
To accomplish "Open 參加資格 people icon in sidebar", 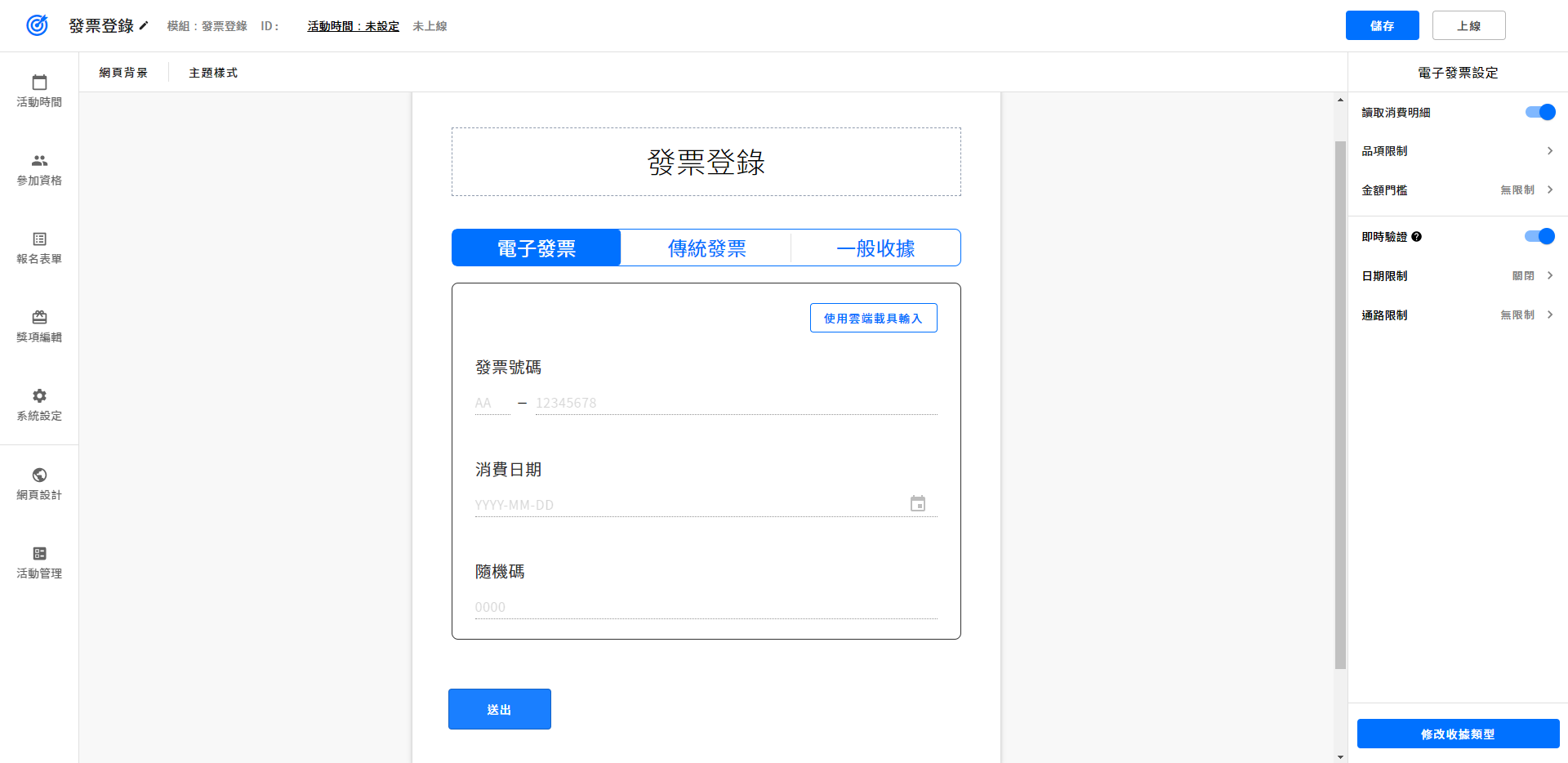I will 39,161.
